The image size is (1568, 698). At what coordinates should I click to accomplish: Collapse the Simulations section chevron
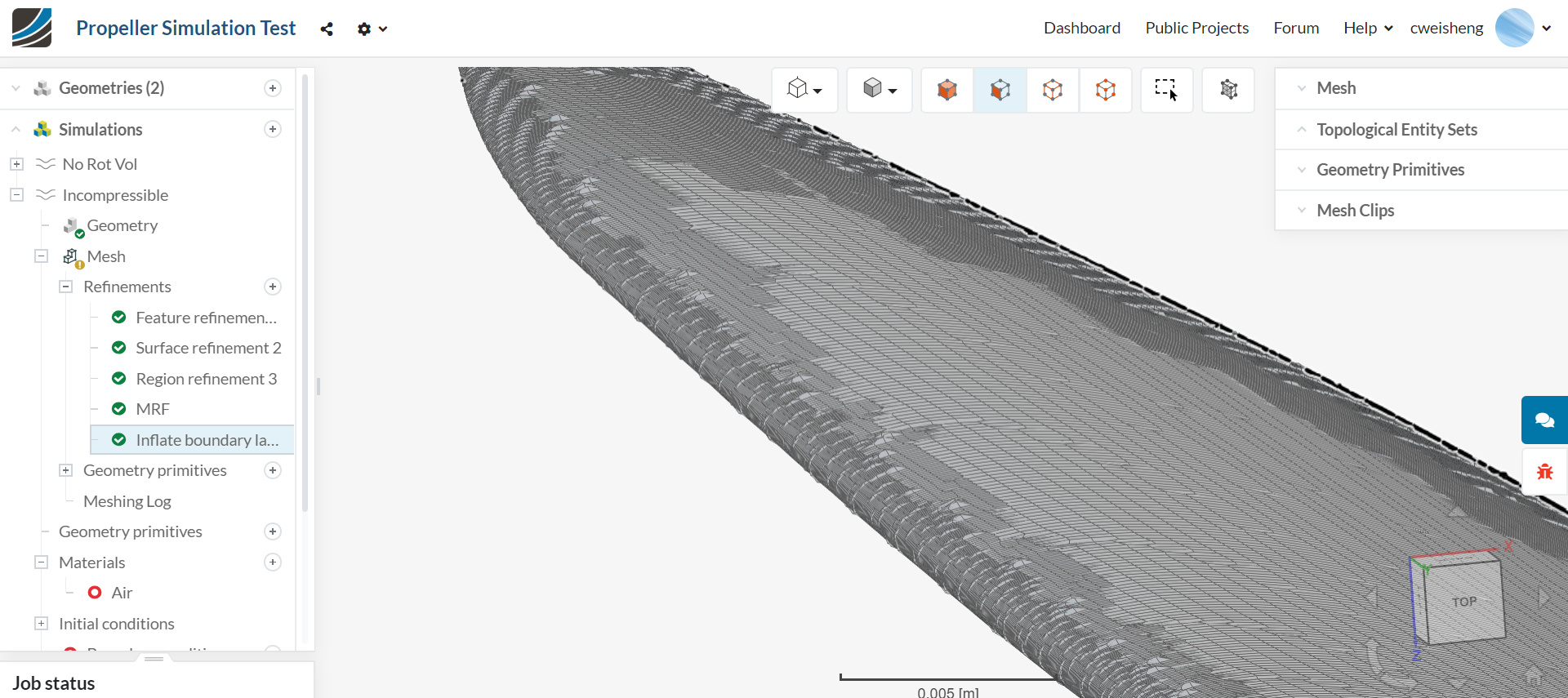16,129
